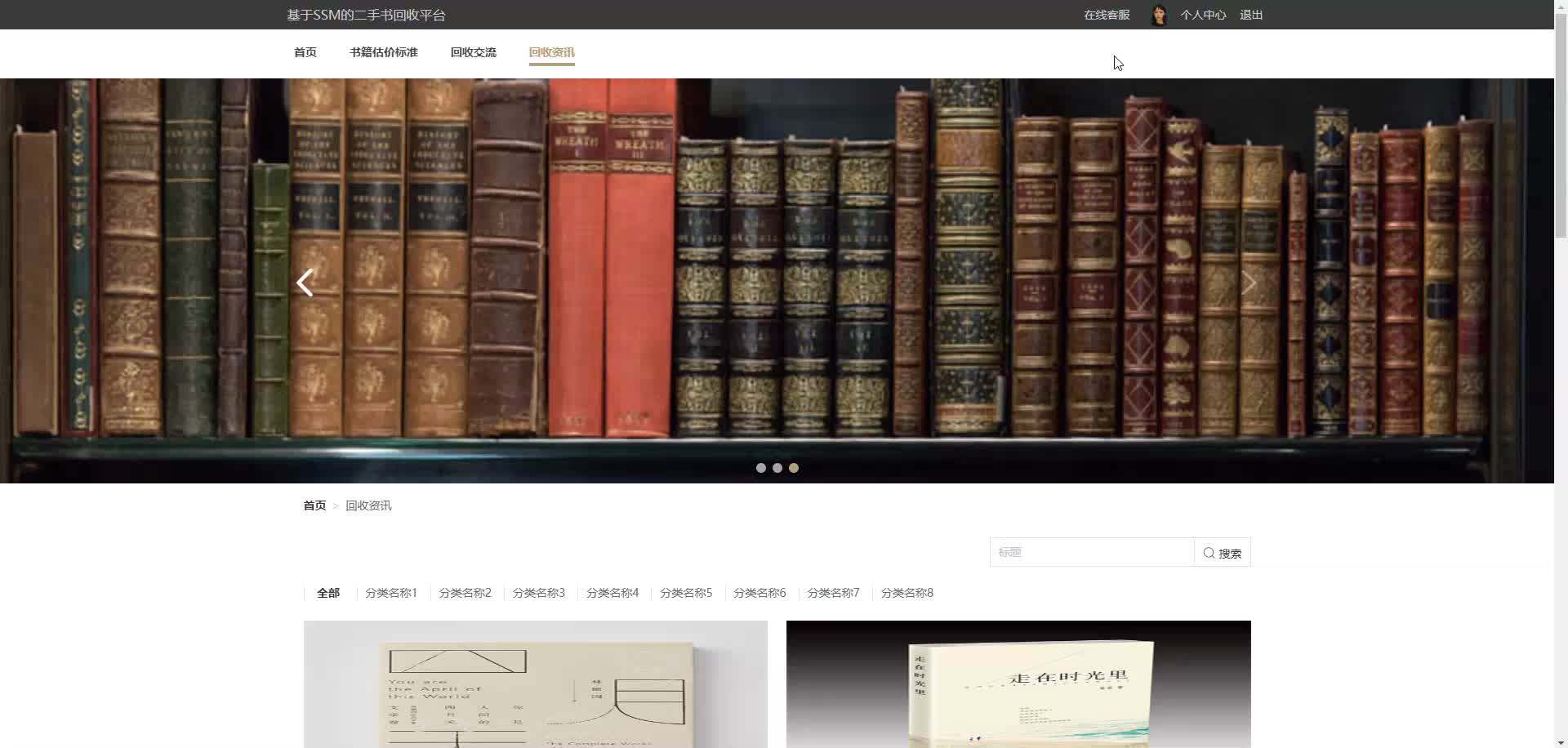Click the previous slide arrow on carousel
This screenshot has height=748, width=1568.
305,283
